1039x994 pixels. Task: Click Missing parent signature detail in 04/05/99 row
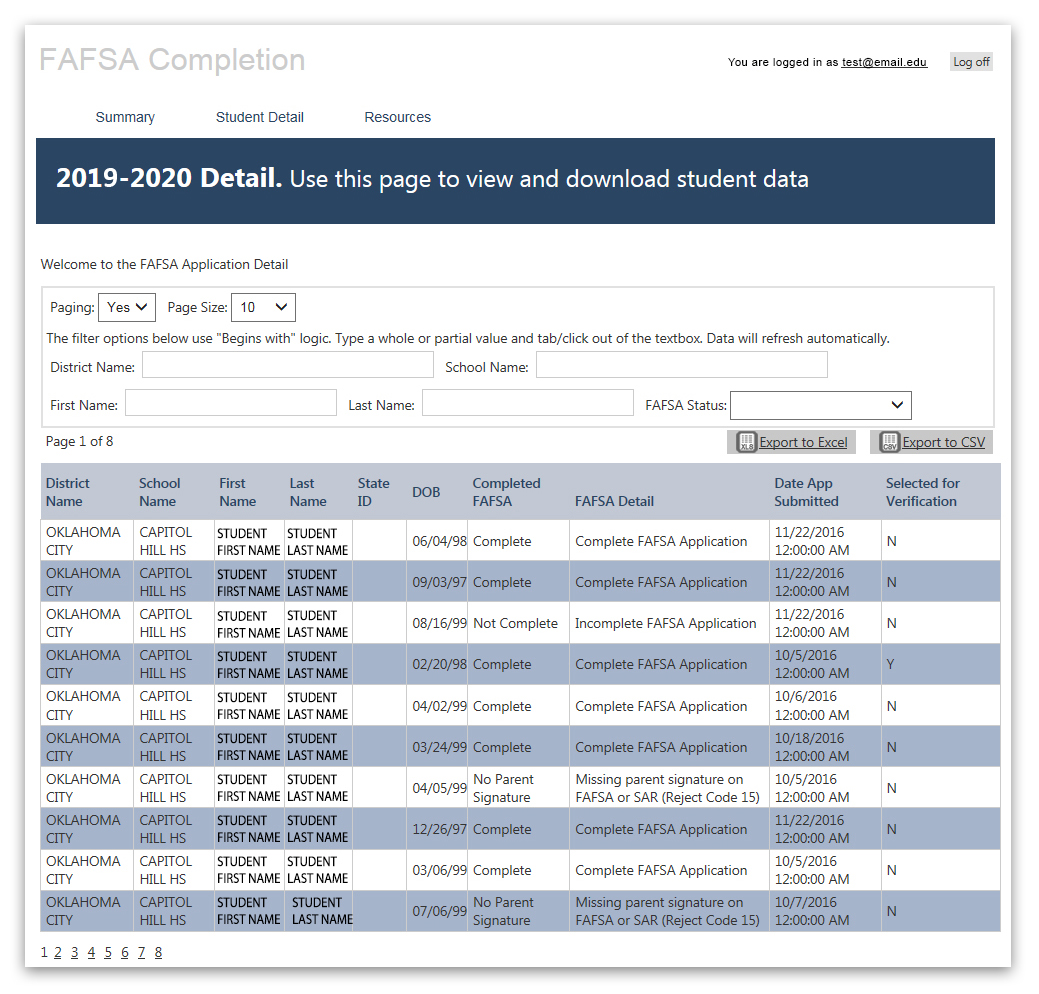(667, 788)
